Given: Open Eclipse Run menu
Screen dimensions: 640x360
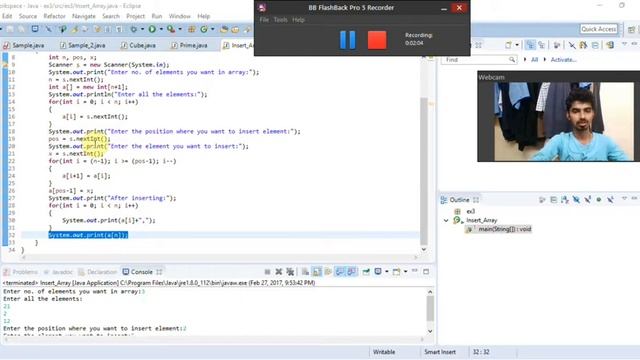Looking at the screenshot, I should (x=157, y=16).
